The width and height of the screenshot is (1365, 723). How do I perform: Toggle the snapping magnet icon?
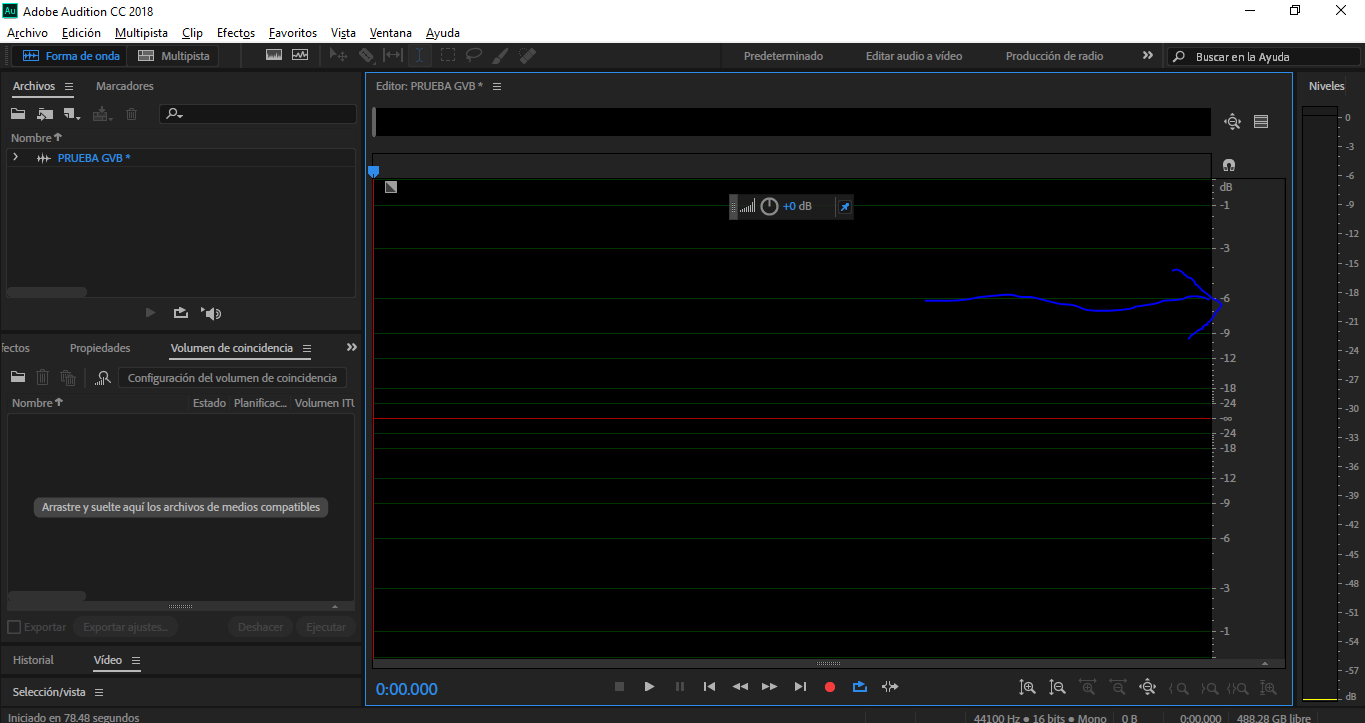[1229, 165]
